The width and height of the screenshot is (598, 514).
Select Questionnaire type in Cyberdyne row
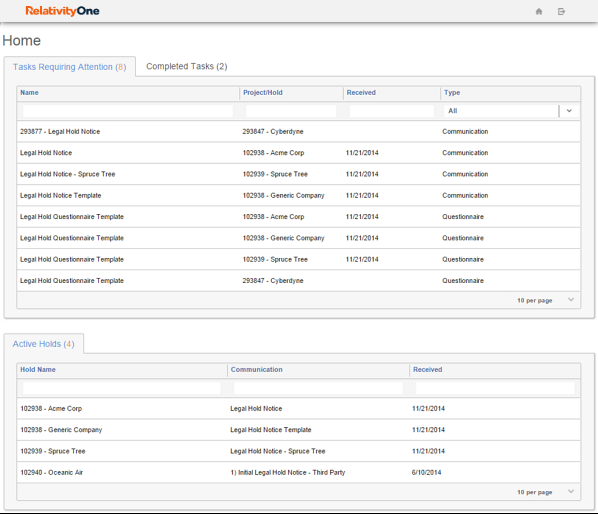point(463,281)
